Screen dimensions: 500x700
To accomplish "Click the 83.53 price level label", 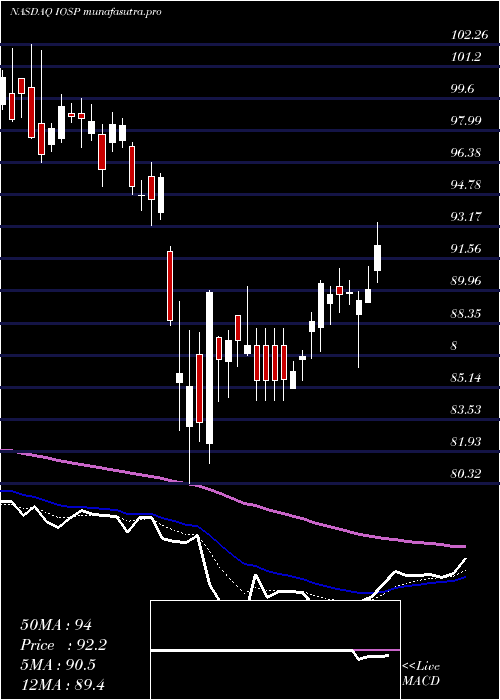I will [x=467, y=409].
